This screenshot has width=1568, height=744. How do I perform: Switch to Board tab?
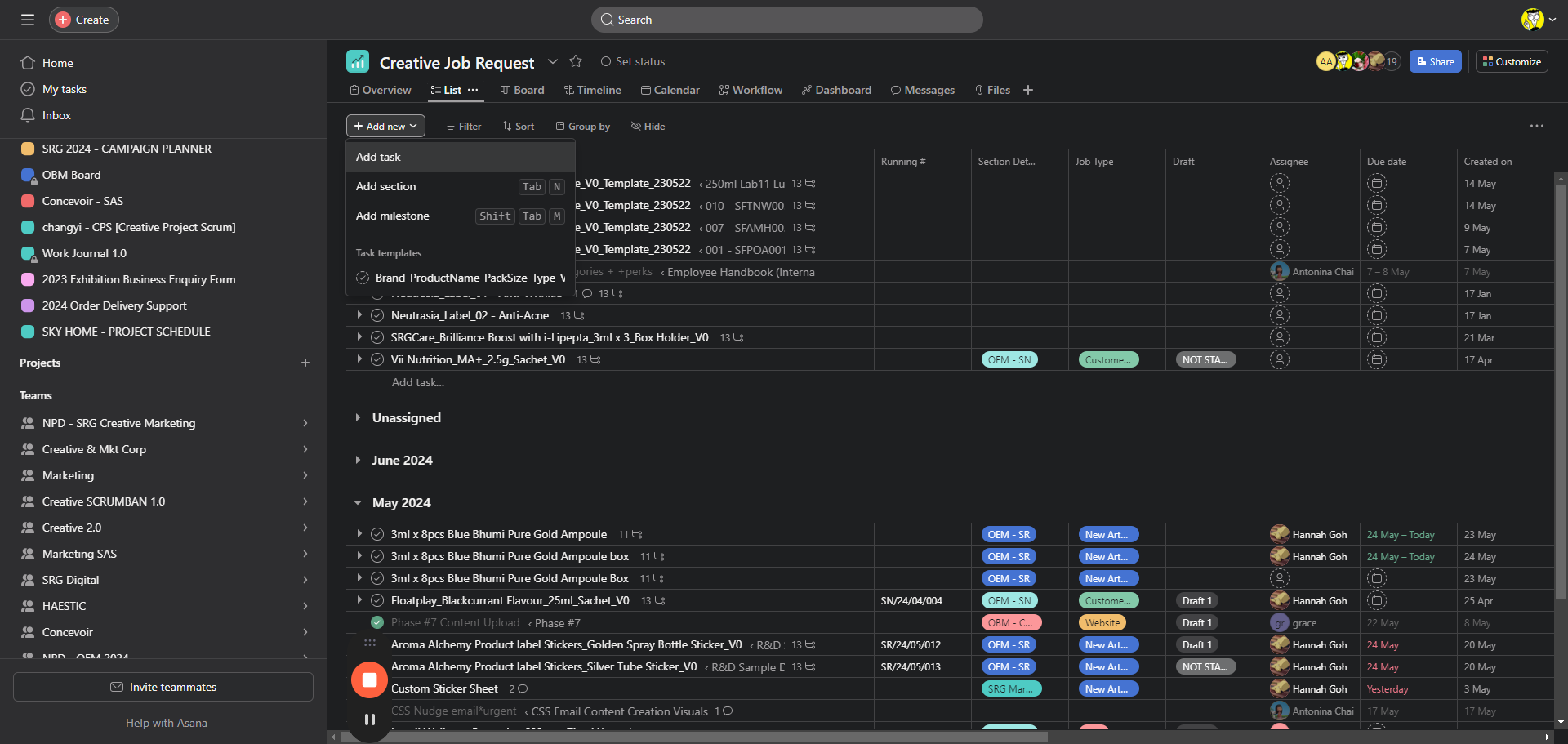click(x=522, y=90)
